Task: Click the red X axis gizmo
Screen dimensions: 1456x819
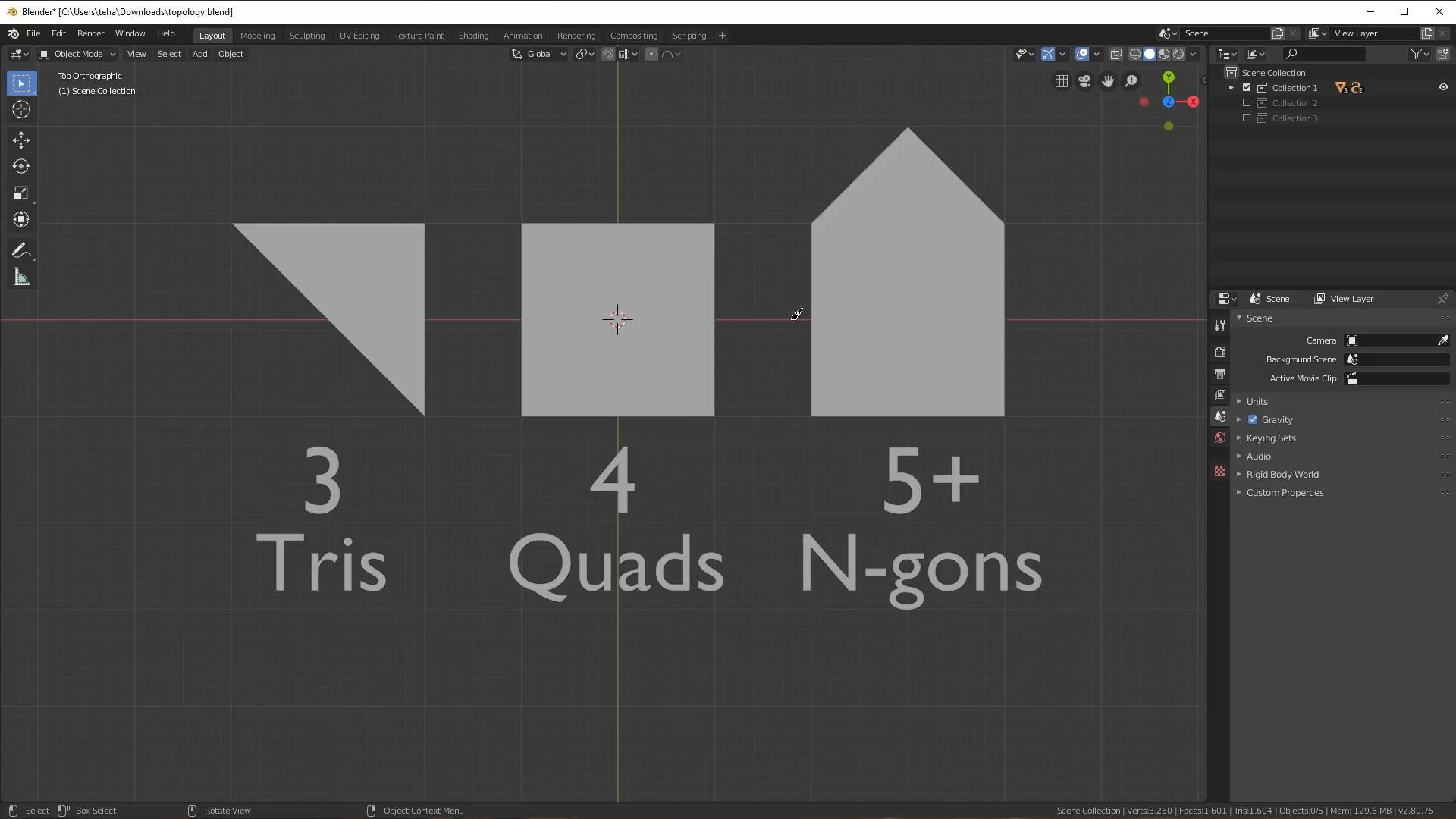Action: (1193, 102)
